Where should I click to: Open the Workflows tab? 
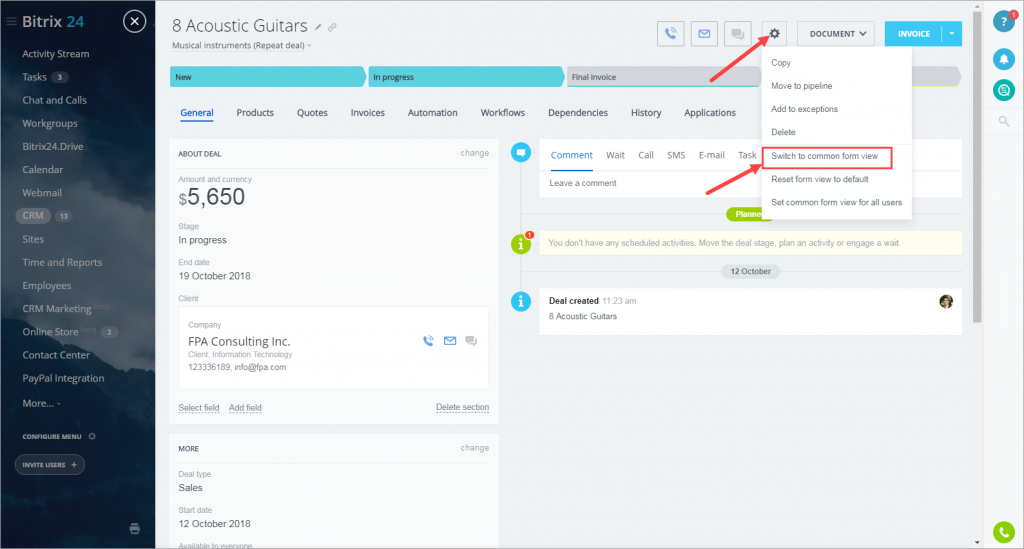pos(503,113)
